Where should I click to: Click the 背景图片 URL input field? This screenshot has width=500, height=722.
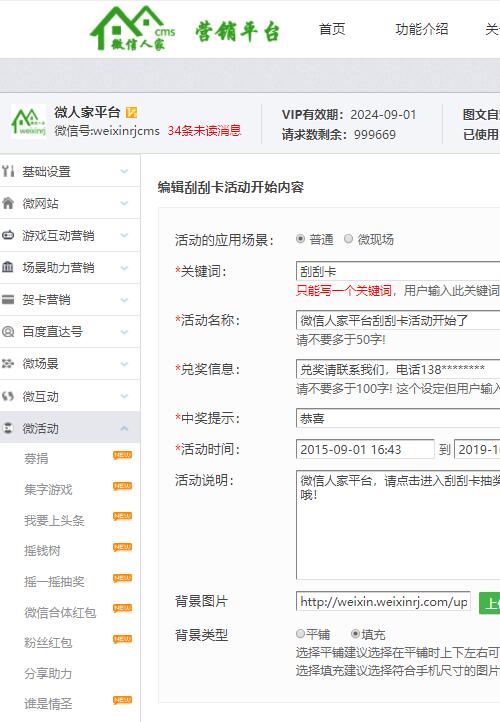(x=383, y=601)
